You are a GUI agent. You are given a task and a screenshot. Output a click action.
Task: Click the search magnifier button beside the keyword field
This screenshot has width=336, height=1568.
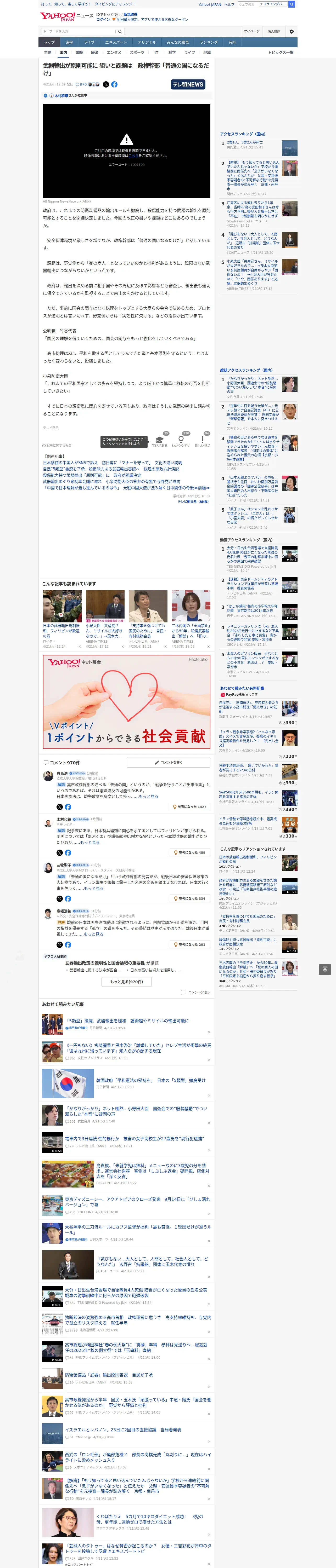tap(120, 31)
